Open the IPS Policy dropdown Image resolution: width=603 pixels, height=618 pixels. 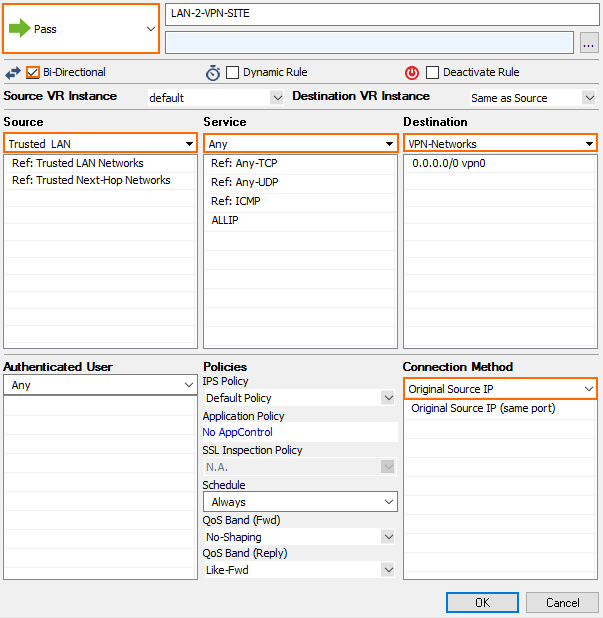[x=300, y=398]
